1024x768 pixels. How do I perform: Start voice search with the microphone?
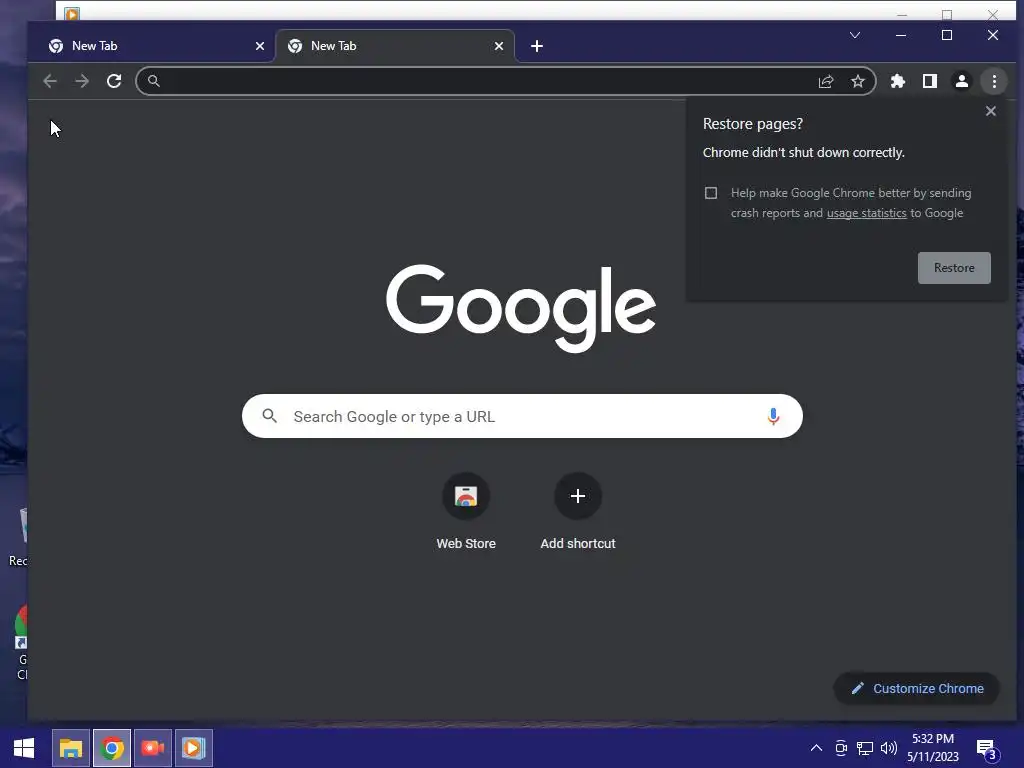pyautogui.click(x=773, y=416)
